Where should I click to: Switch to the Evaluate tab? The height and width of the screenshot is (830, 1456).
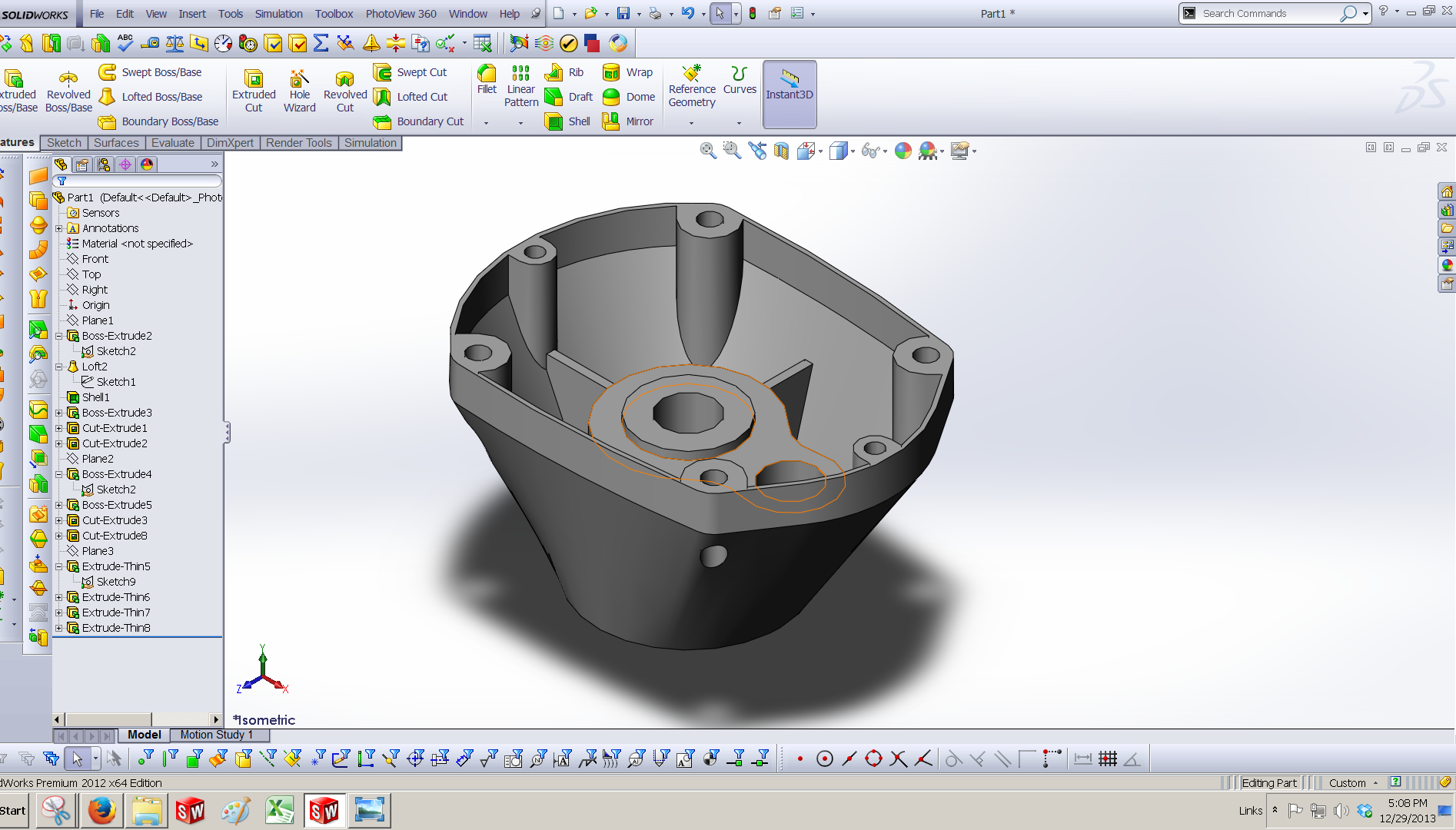click(173, 143)
